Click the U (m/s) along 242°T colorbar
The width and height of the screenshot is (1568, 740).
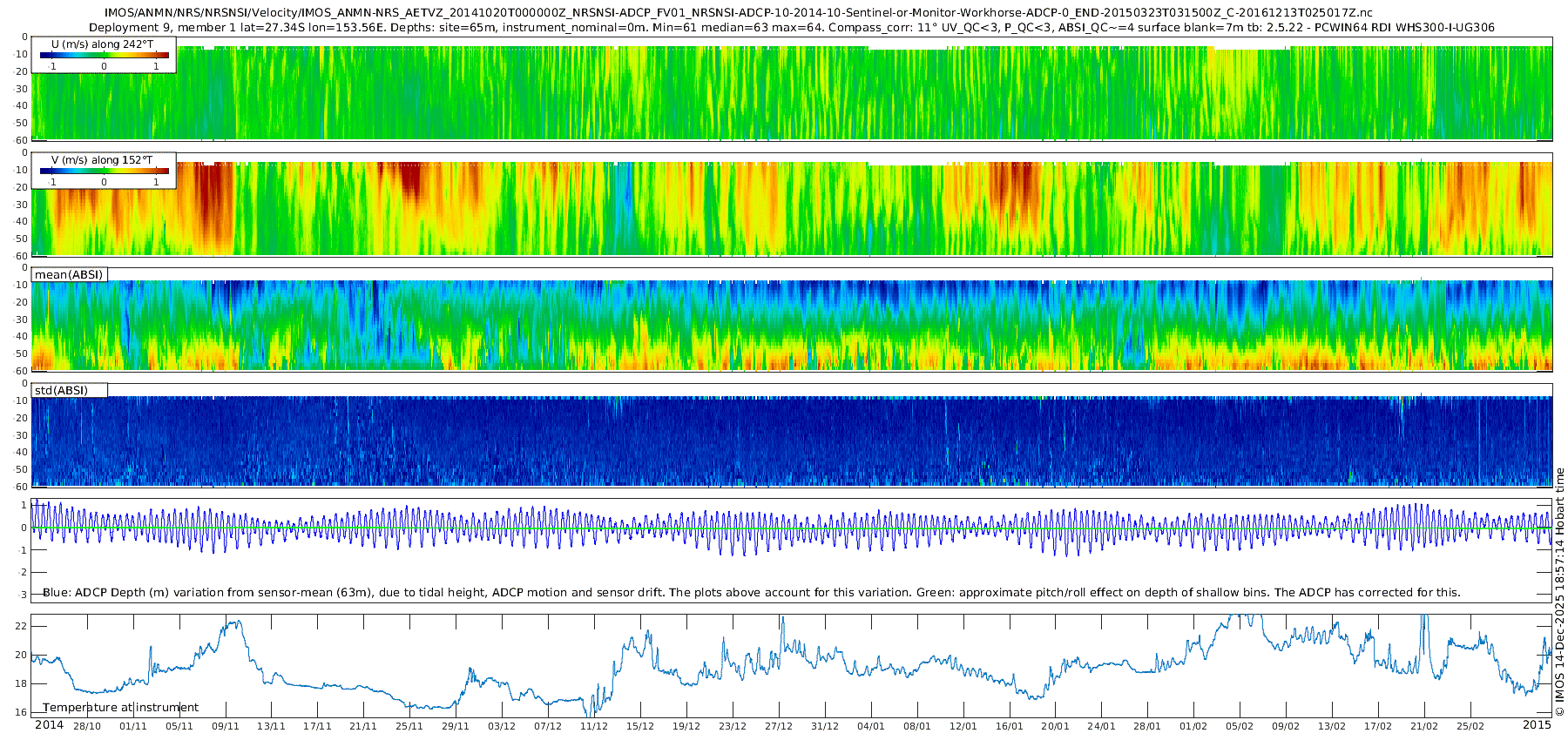click(x=104, y=55)
